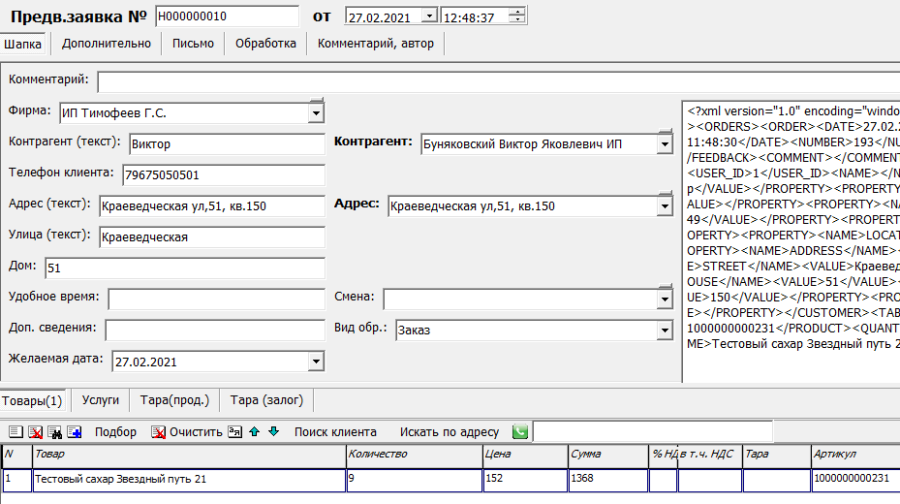The width and height of the screenshot is (900, 504).
Task: Click the Поиск клиента button
Action: (335, 432)
